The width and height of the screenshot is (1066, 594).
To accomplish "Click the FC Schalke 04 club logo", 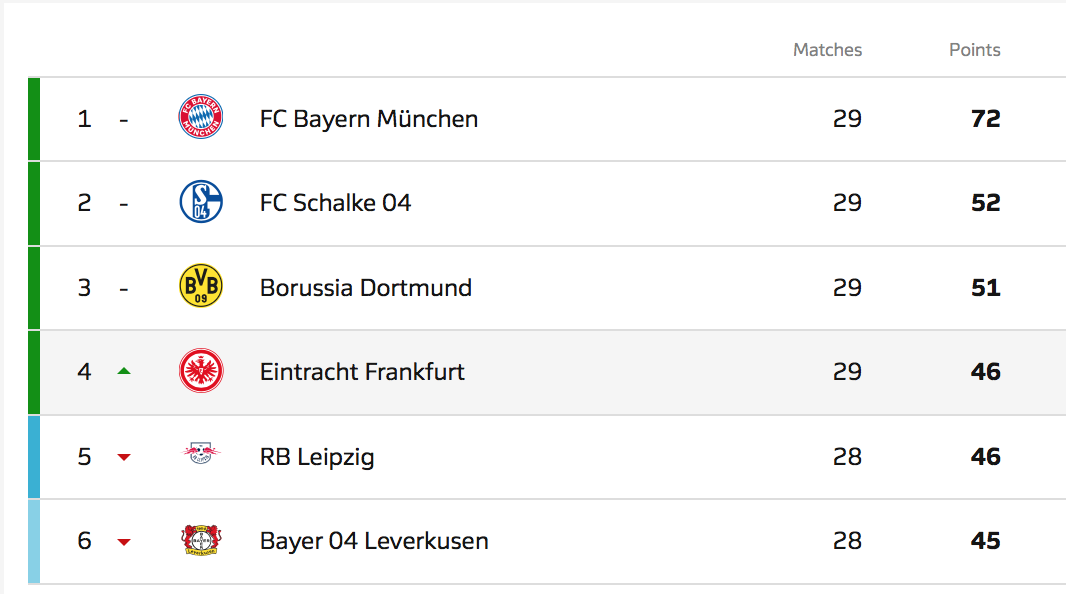I will (201, 203).
